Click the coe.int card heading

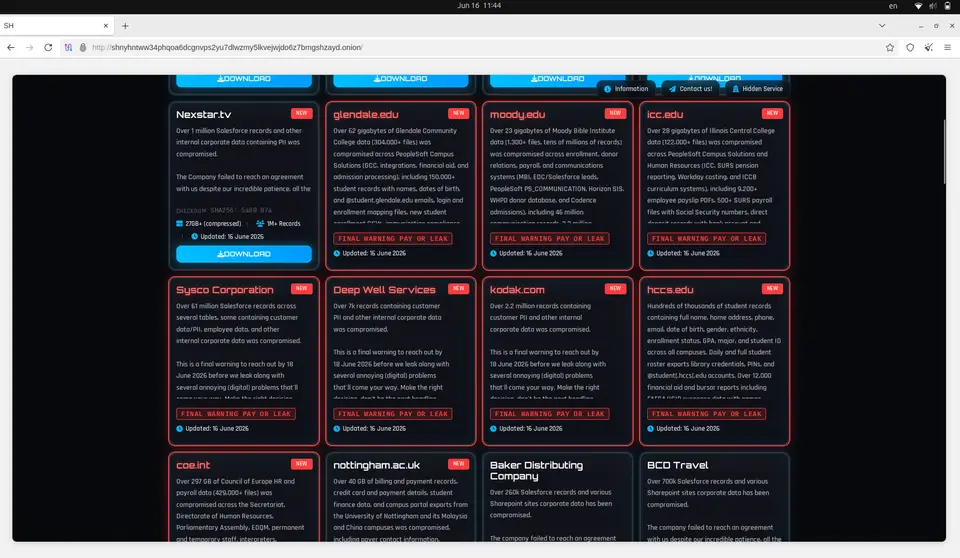[x=193, y=465]
